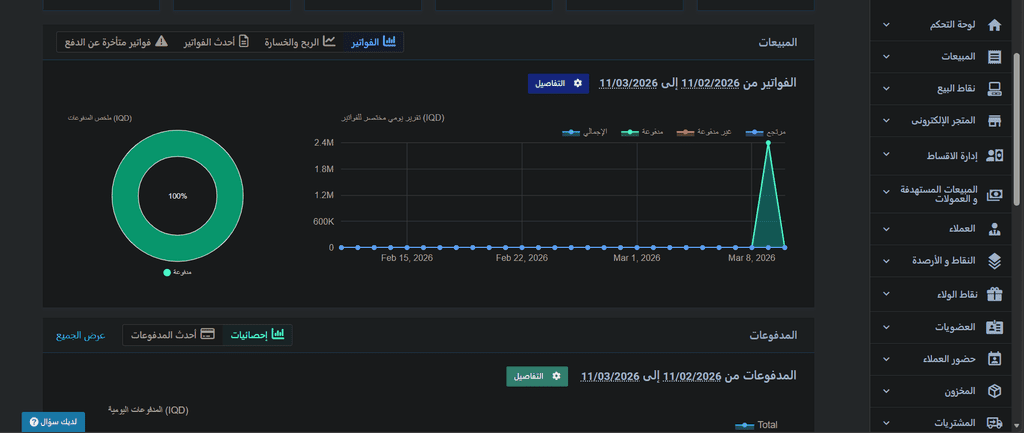Click the home icon beside لوحة التحكم
Image resolution: width=1024 pixels, height=433 pixels.
(x=994, y=25)
